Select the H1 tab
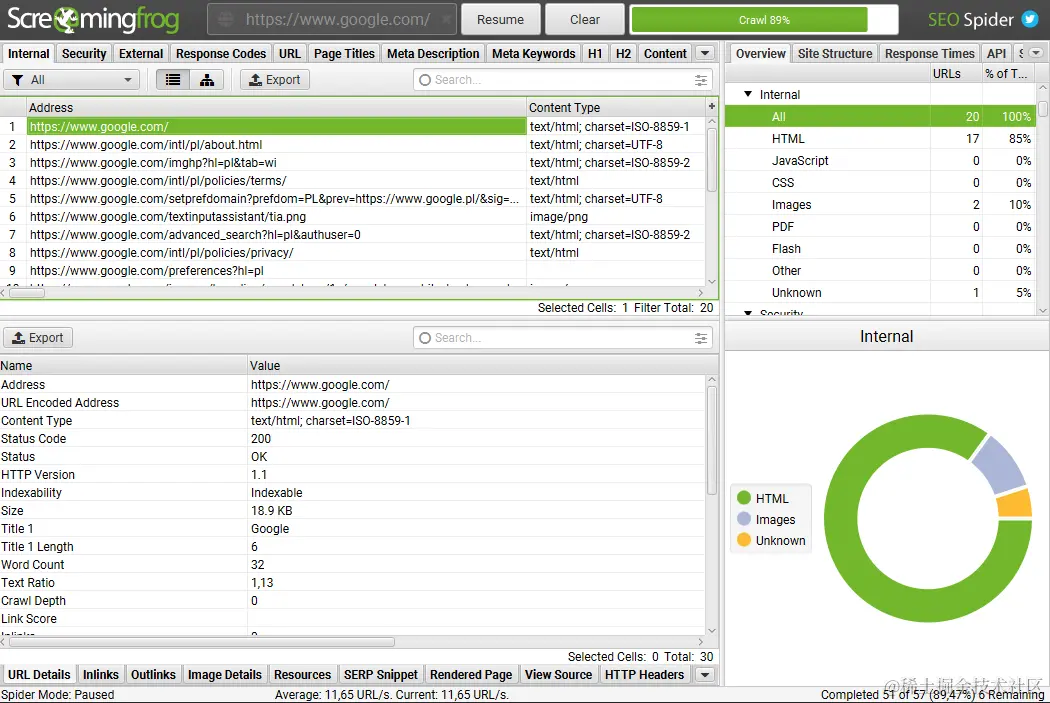The image size is (1050, 703). pos(595,54)
